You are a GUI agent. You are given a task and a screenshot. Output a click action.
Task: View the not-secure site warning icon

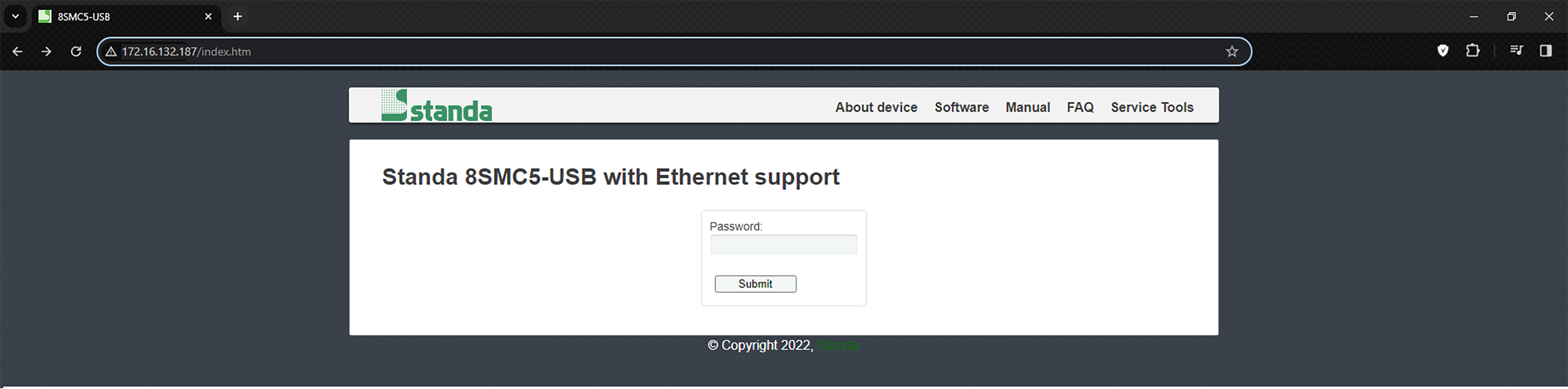tap(111, 52)
